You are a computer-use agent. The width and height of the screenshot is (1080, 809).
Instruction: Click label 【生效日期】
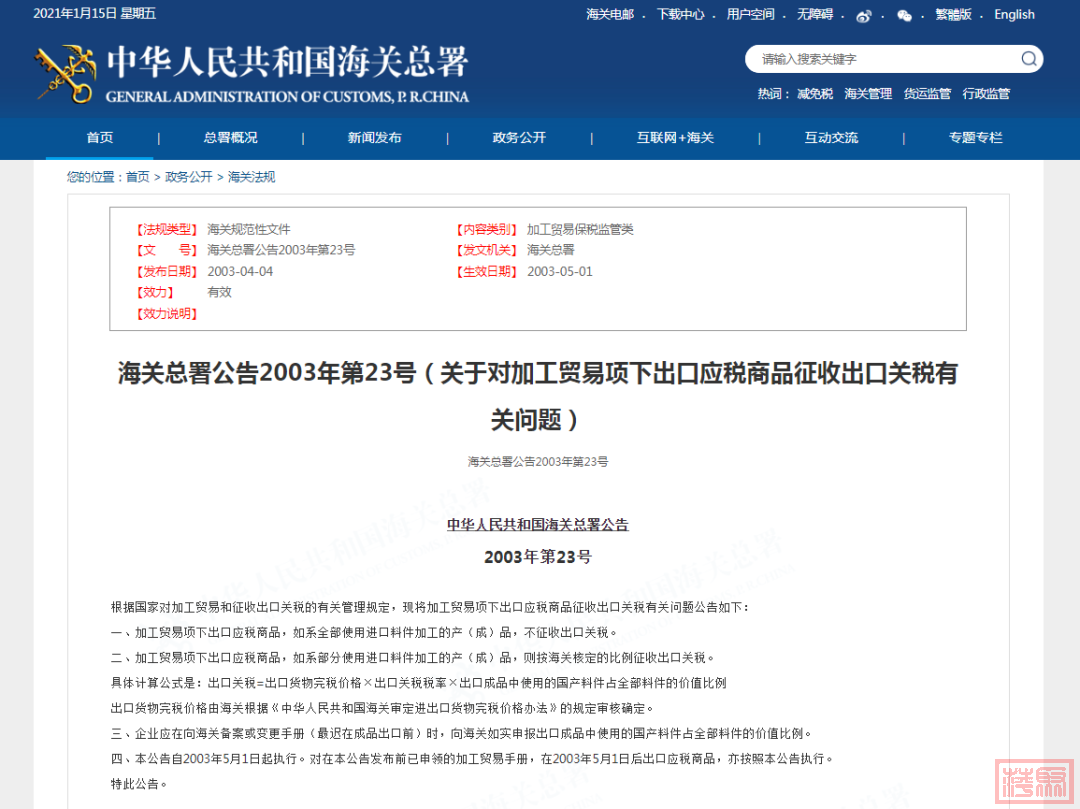coord(486,271)
